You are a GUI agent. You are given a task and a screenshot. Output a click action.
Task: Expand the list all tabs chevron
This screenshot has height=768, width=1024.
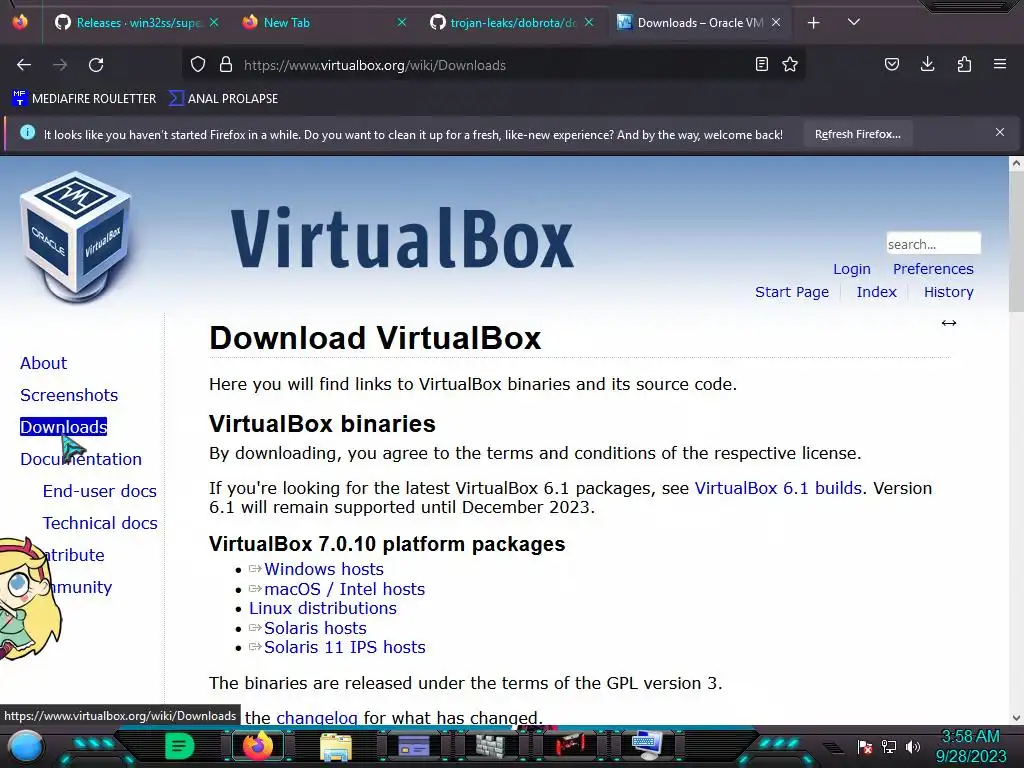pos(854,22)
